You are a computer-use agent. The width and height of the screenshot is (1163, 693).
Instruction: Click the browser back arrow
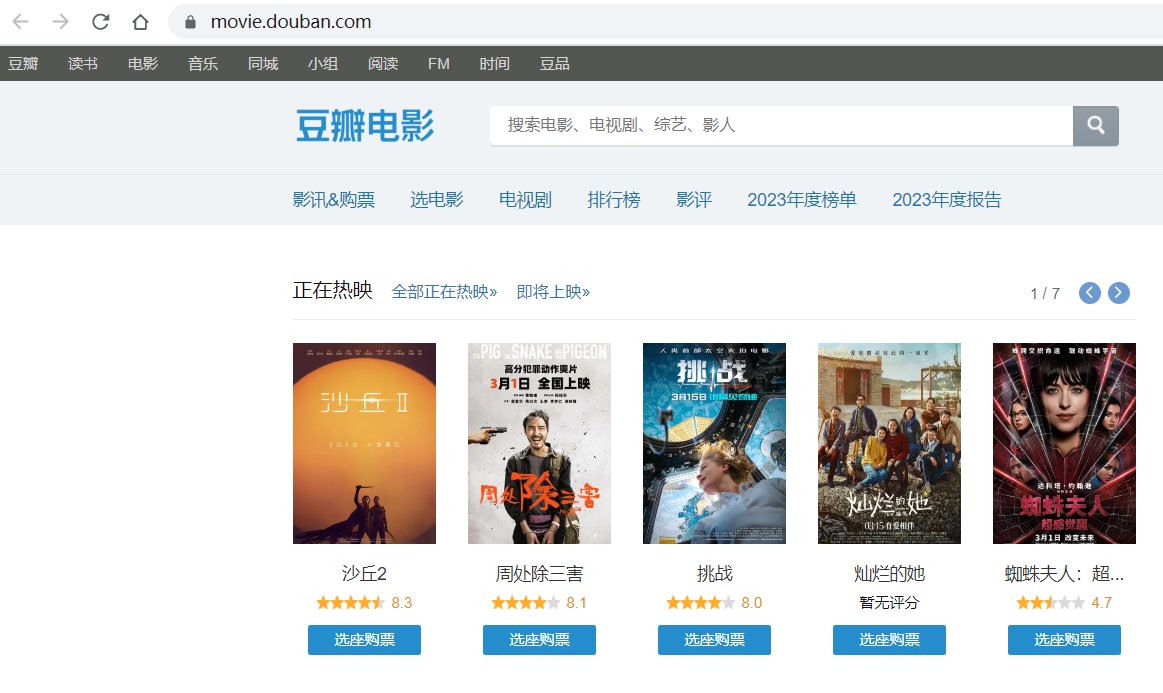[x=21, y=22]
